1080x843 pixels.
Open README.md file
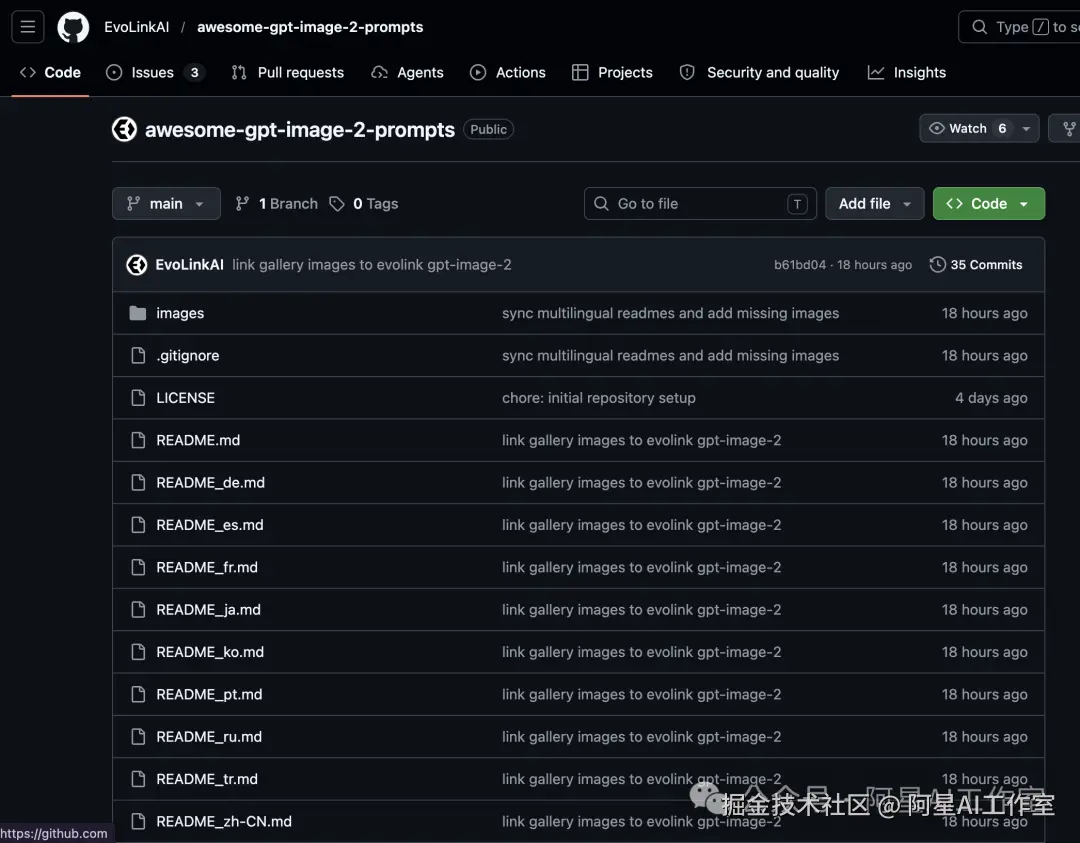[x=198, y=440]
